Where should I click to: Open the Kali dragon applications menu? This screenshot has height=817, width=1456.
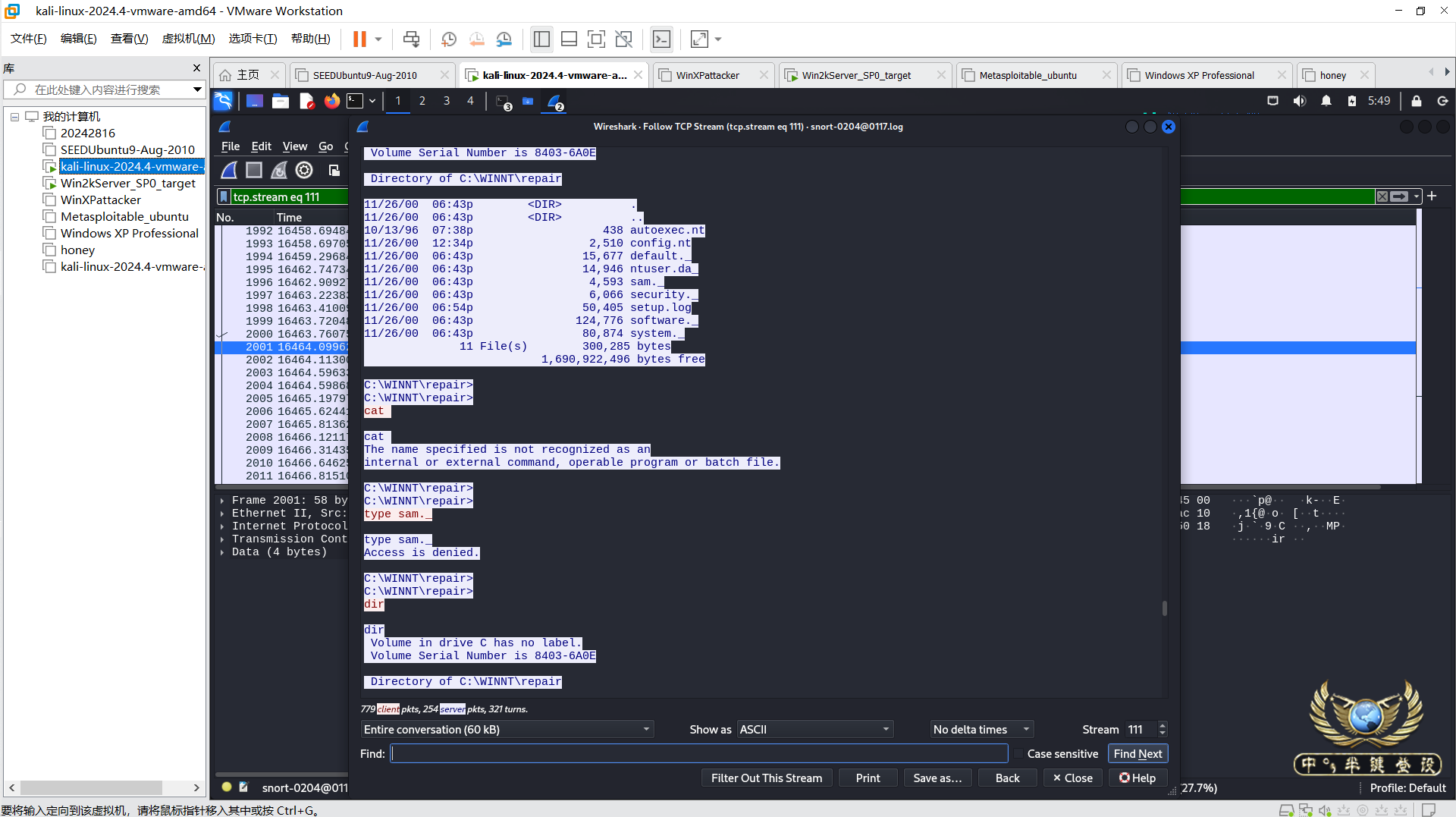[223, 101]
